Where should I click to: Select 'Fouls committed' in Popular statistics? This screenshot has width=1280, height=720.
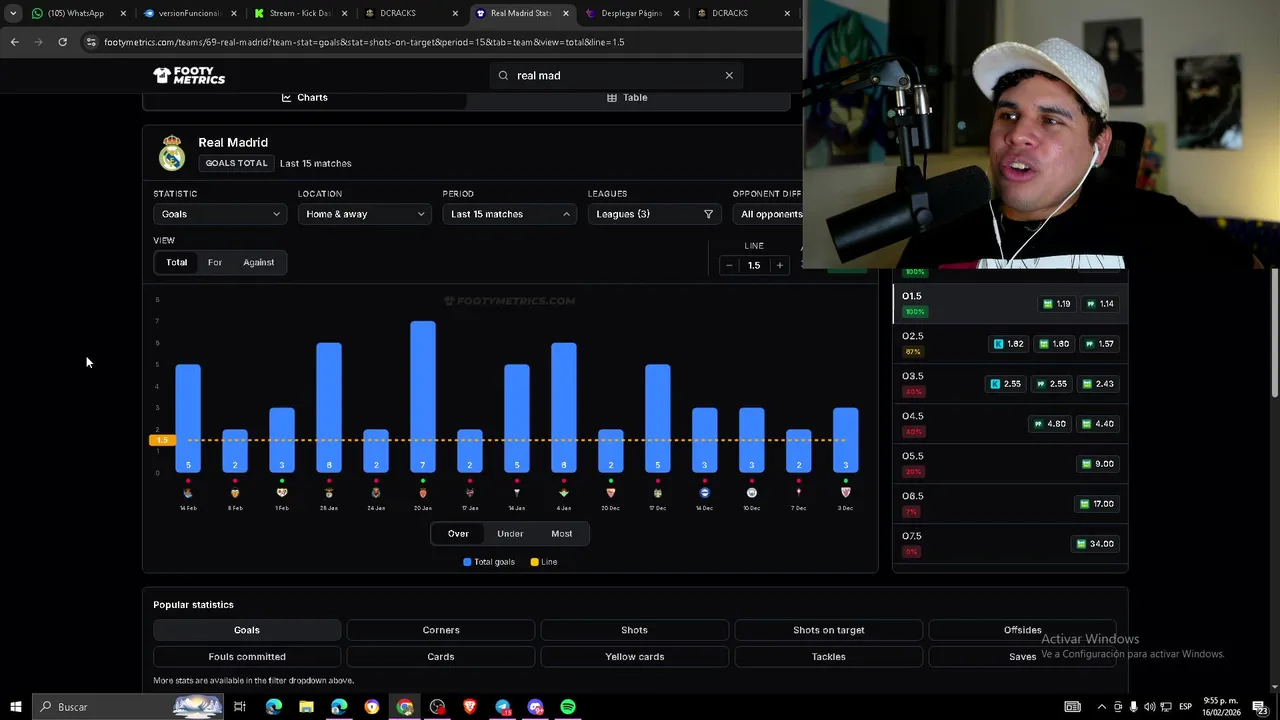point(247,657)
